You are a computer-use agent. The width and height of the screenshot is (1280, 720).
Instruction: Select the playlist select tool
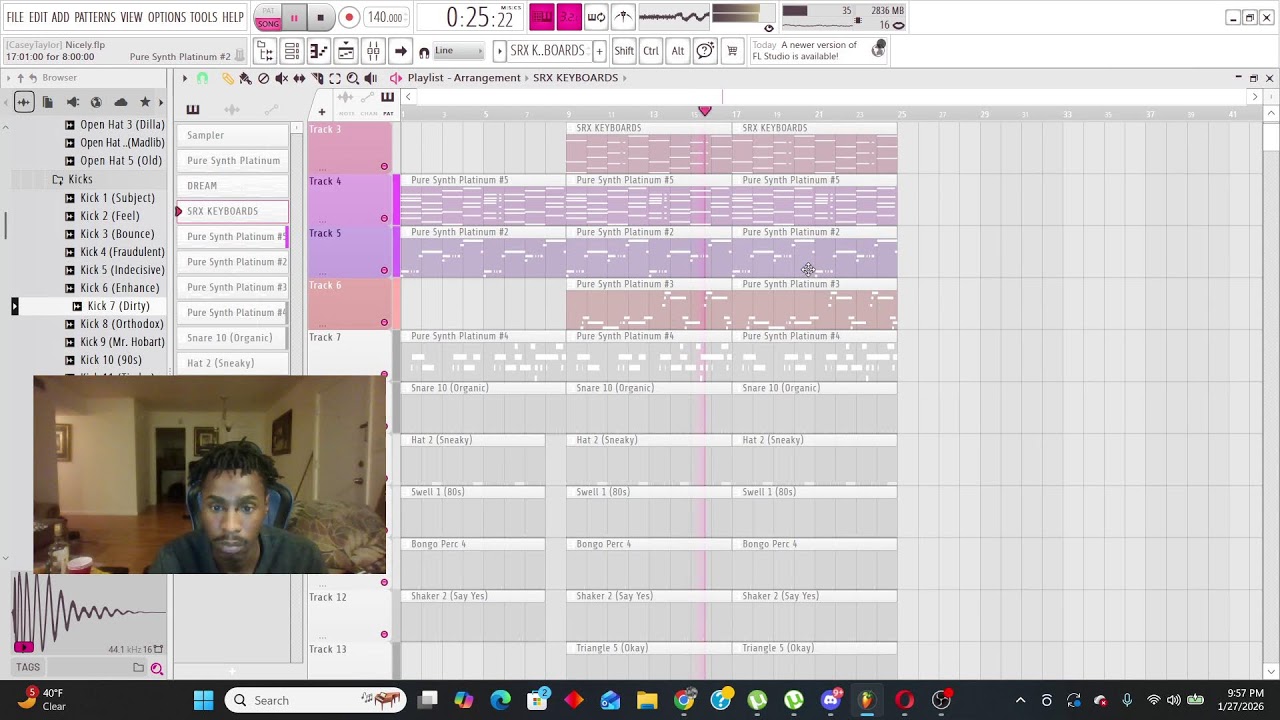click(335, 78)
